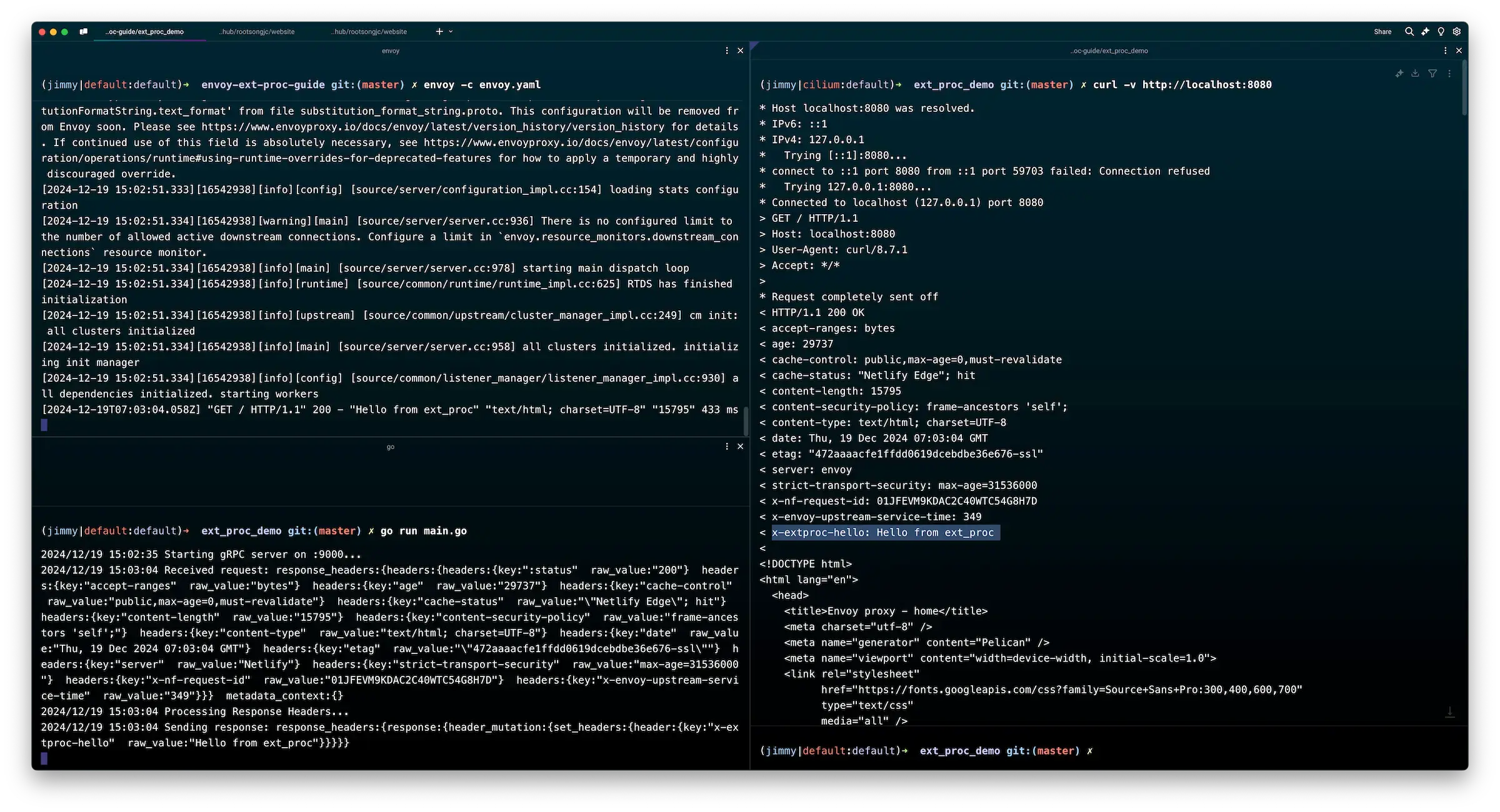Click the envoy pane's scrollbar thumb

746,422
